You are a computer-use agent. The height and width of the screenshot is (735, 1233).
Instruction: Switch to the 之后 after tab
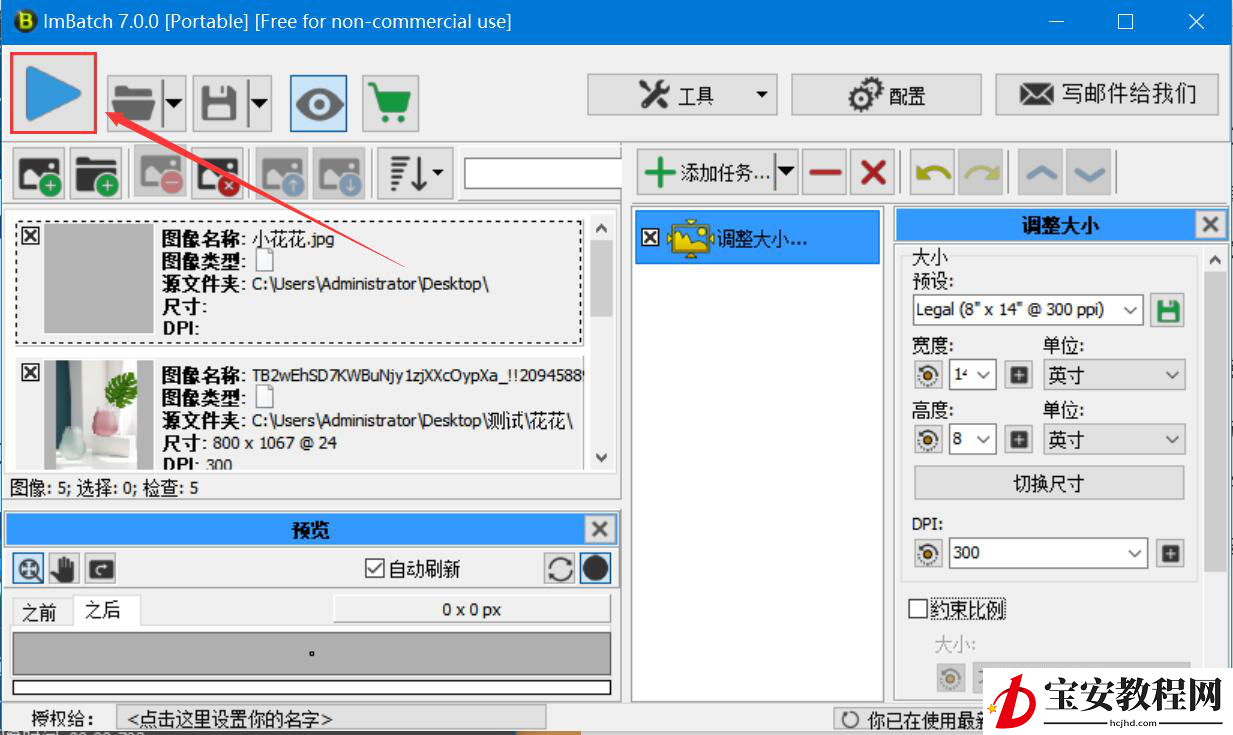click(x=104, y=610)
